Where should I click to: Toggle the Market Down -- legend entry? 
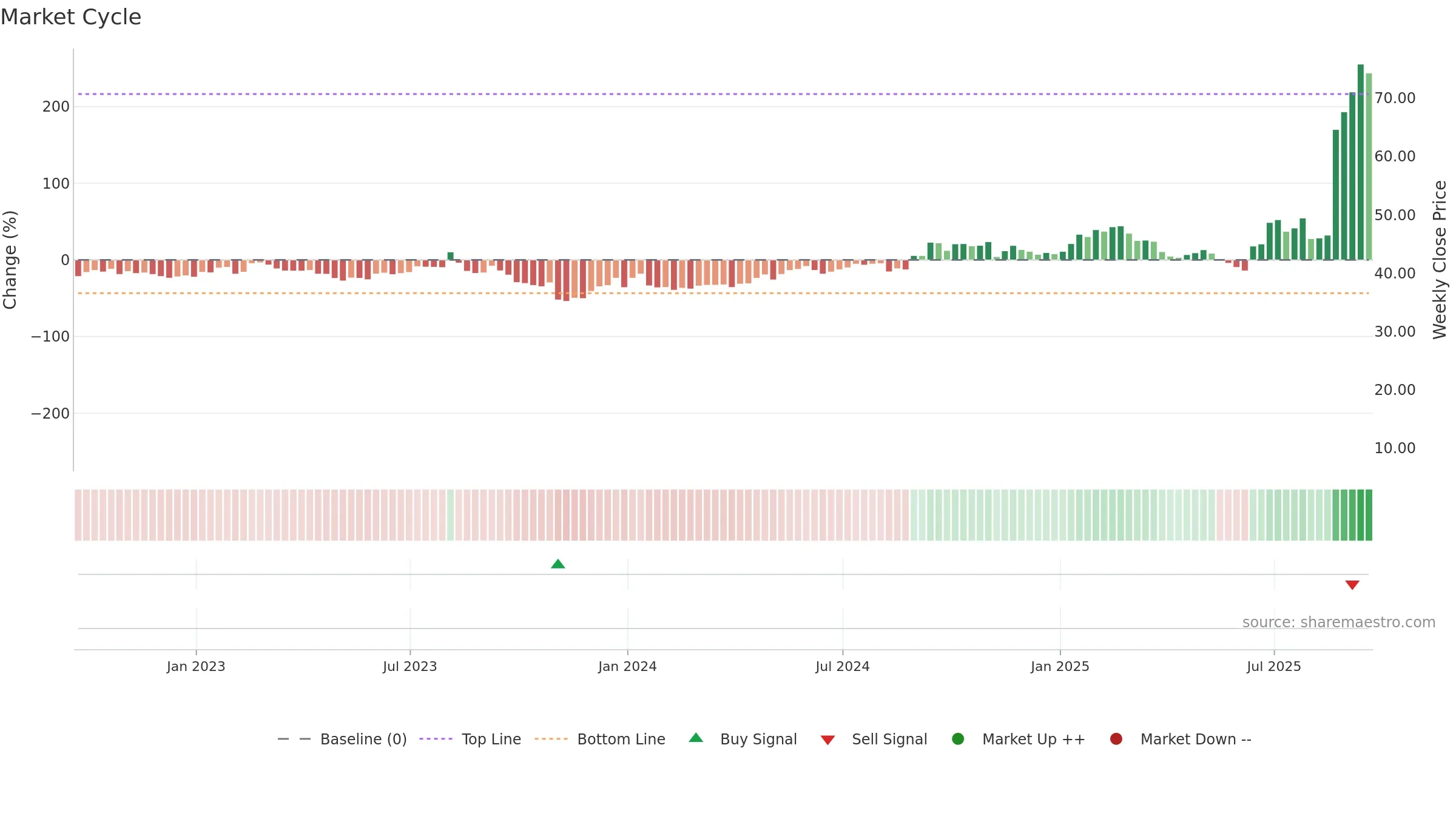1181,739
